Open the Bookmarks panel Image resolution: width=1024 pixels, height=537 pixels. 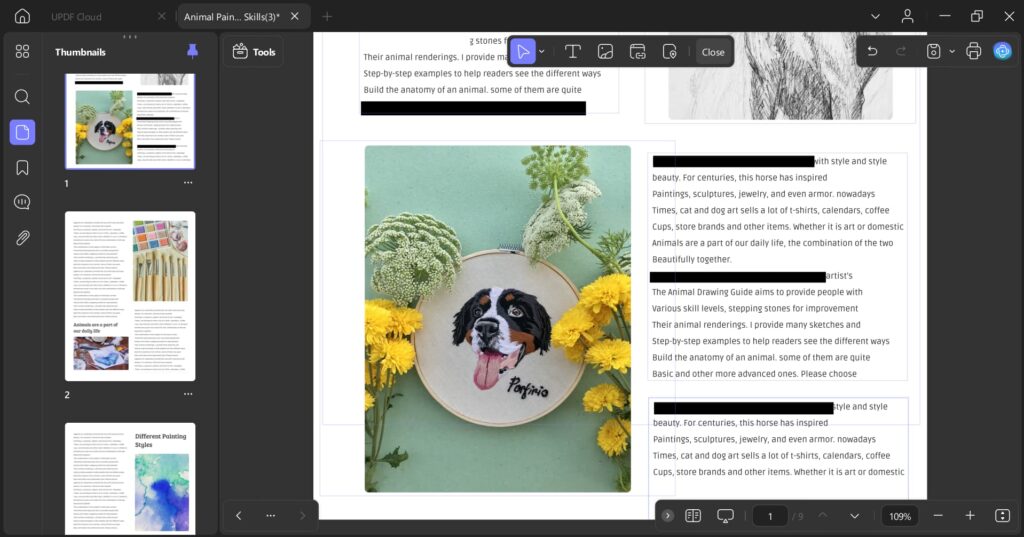[22, 167]
